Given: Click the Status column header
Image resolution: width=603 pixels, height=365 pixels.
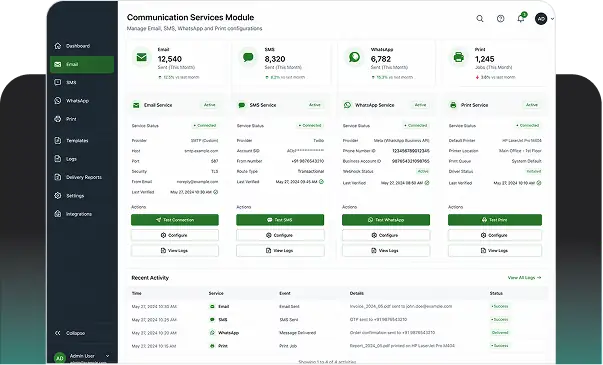Looking at the screenshot, I should tap(496, 293).
